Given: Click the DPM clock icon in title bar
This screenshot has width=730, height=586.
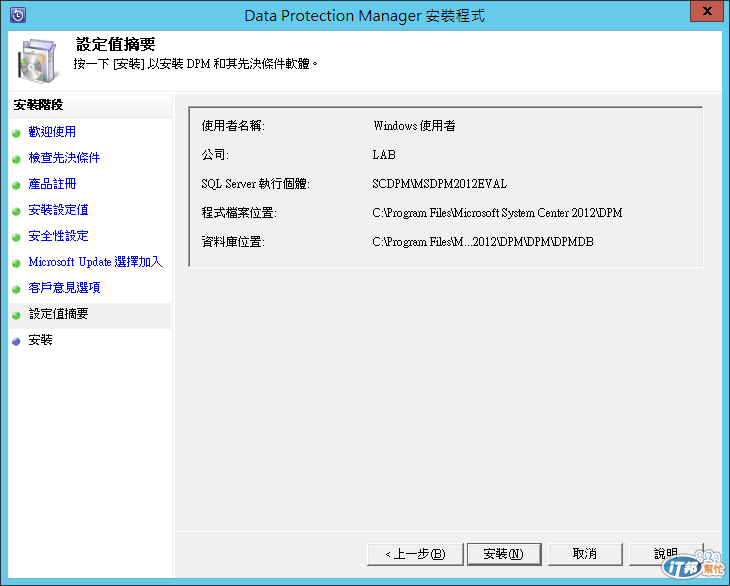Looking at the screenshot, I should (x=17, y=15).
